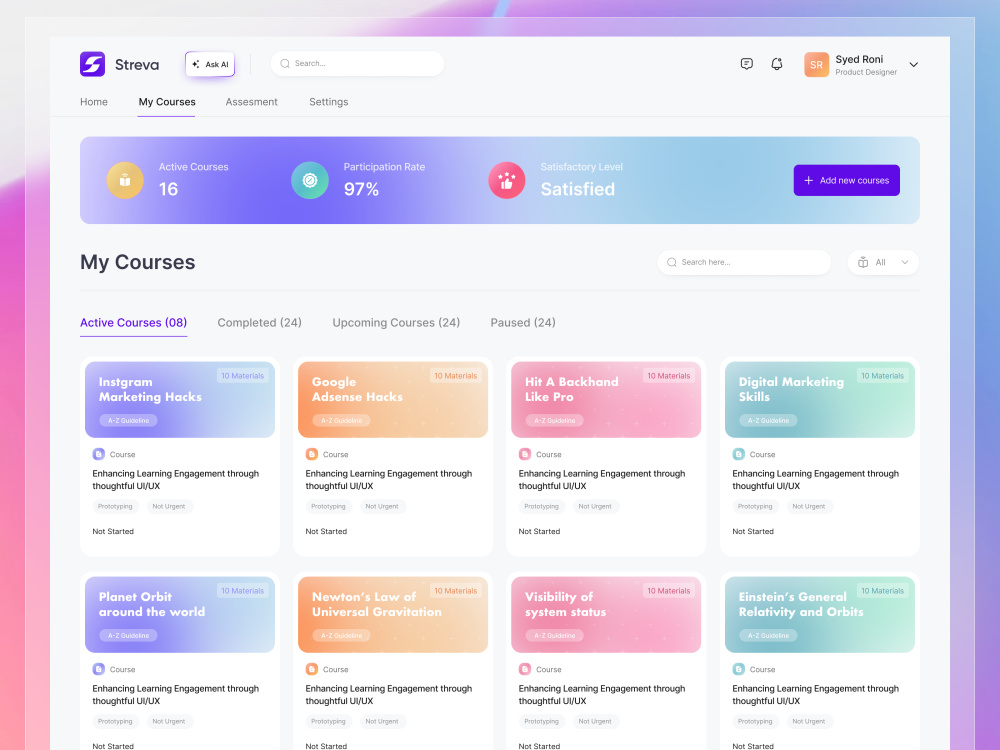Click Course icon under Visibility of system status
The height and width of the screenshot is (750, 1000).
(x=525, y=669)
